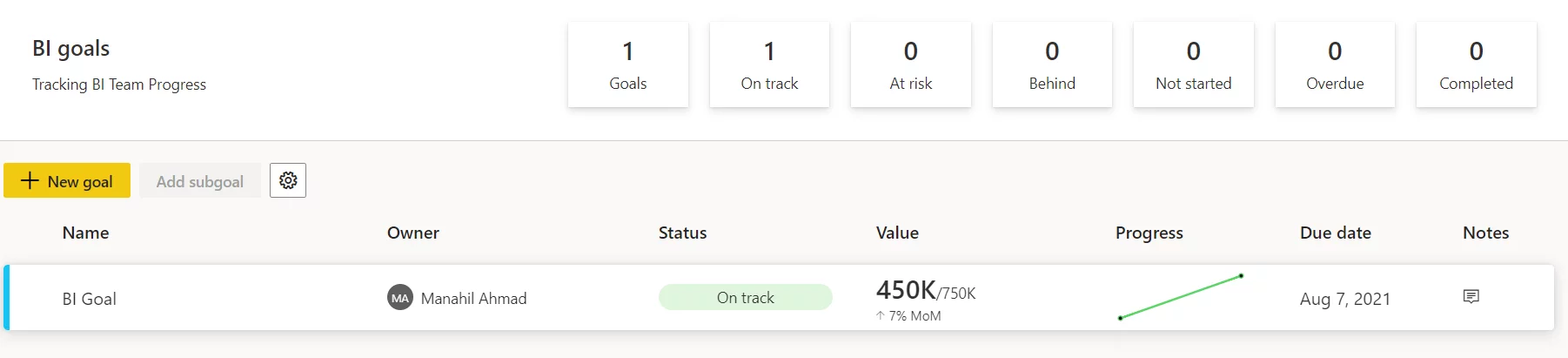1568x358 pixels.
Task: Select the Goals summary card
Action: point(628,65)
